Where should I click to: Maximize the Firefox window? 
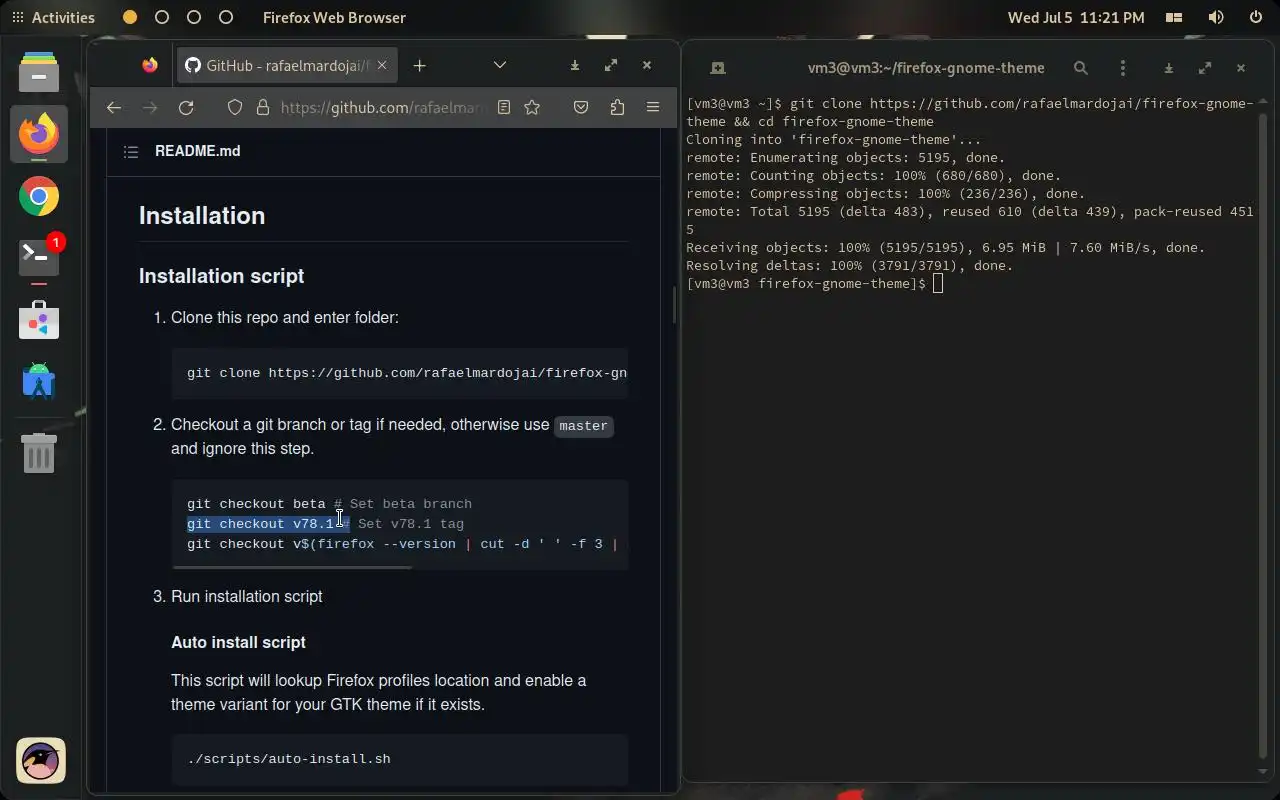611,65
